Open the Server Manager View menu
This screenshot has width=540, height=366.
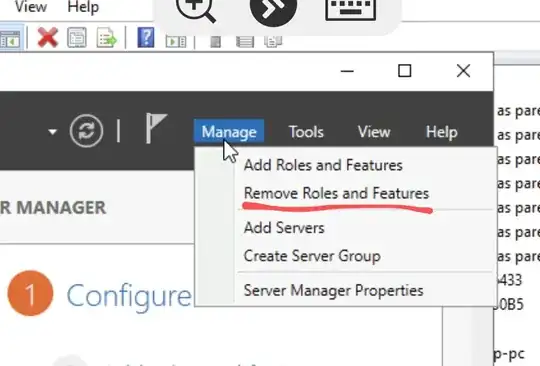pos(374,132)
